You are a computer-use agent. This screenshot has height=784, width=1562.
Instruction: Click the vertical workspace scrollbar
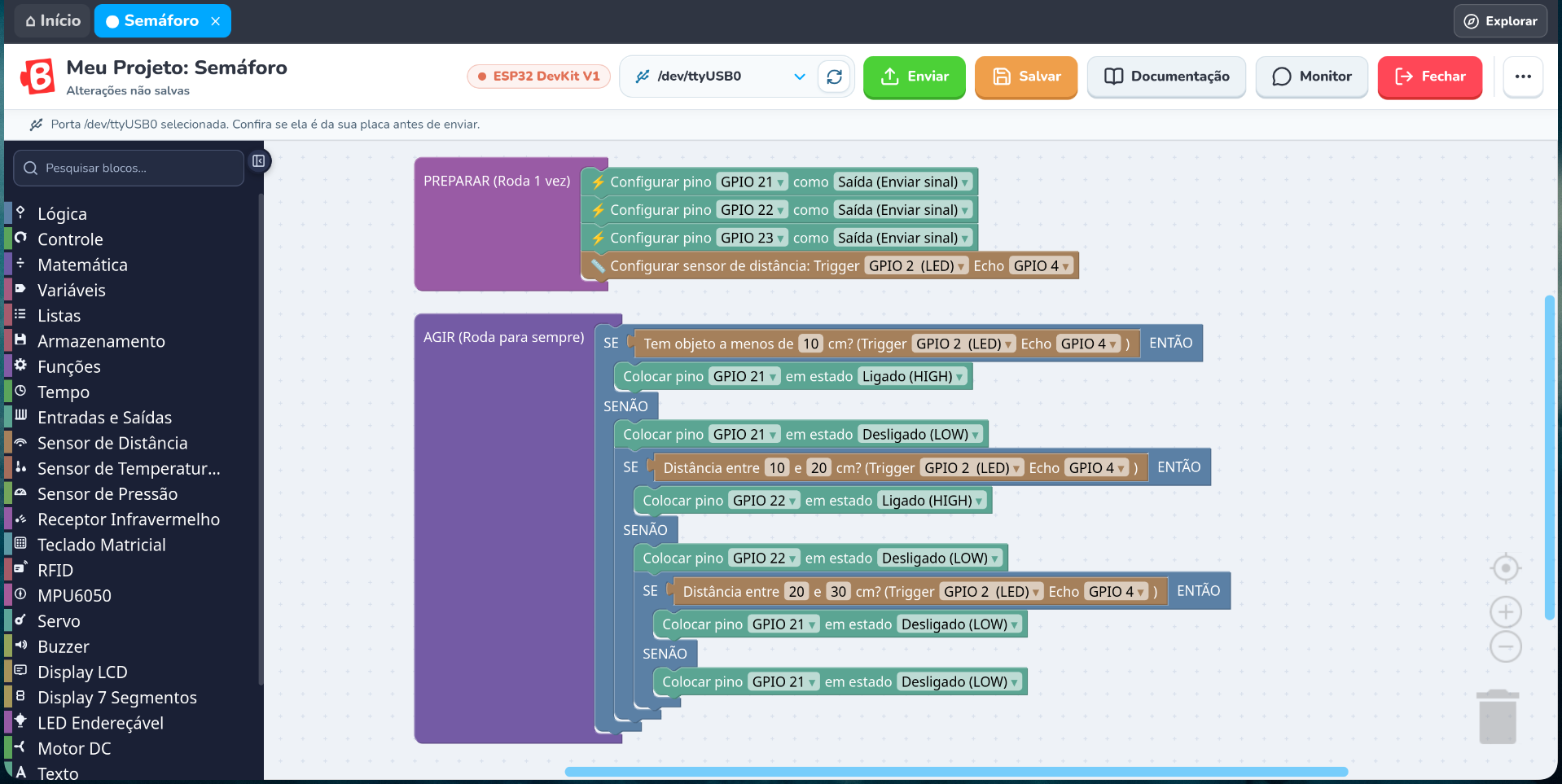(x=1550, y=458)
